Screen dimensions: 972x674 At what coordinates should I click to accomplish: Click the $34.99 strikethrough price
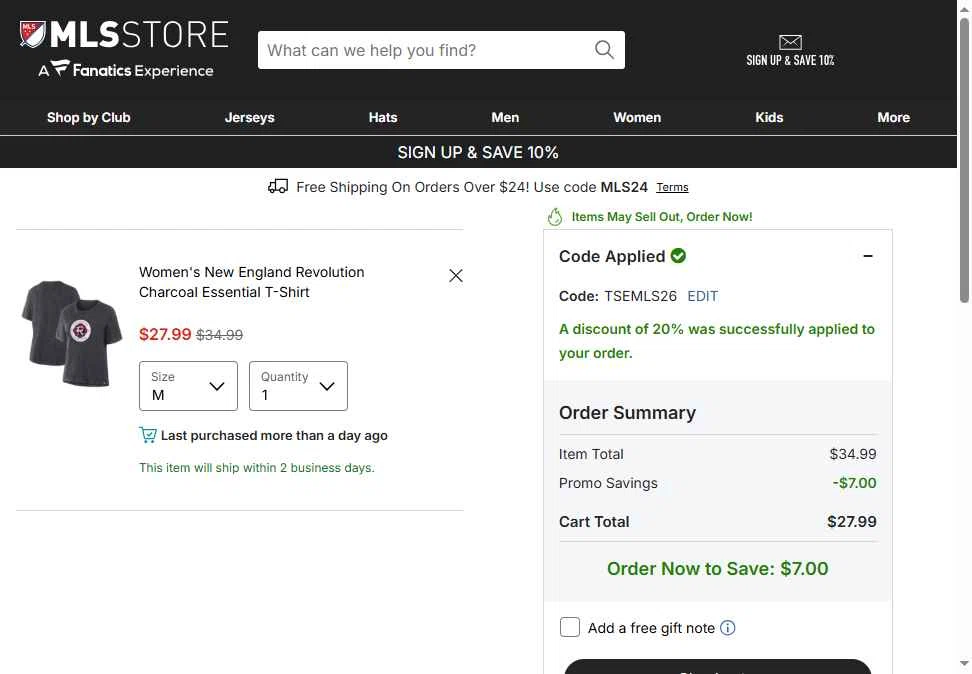(219, 335)
